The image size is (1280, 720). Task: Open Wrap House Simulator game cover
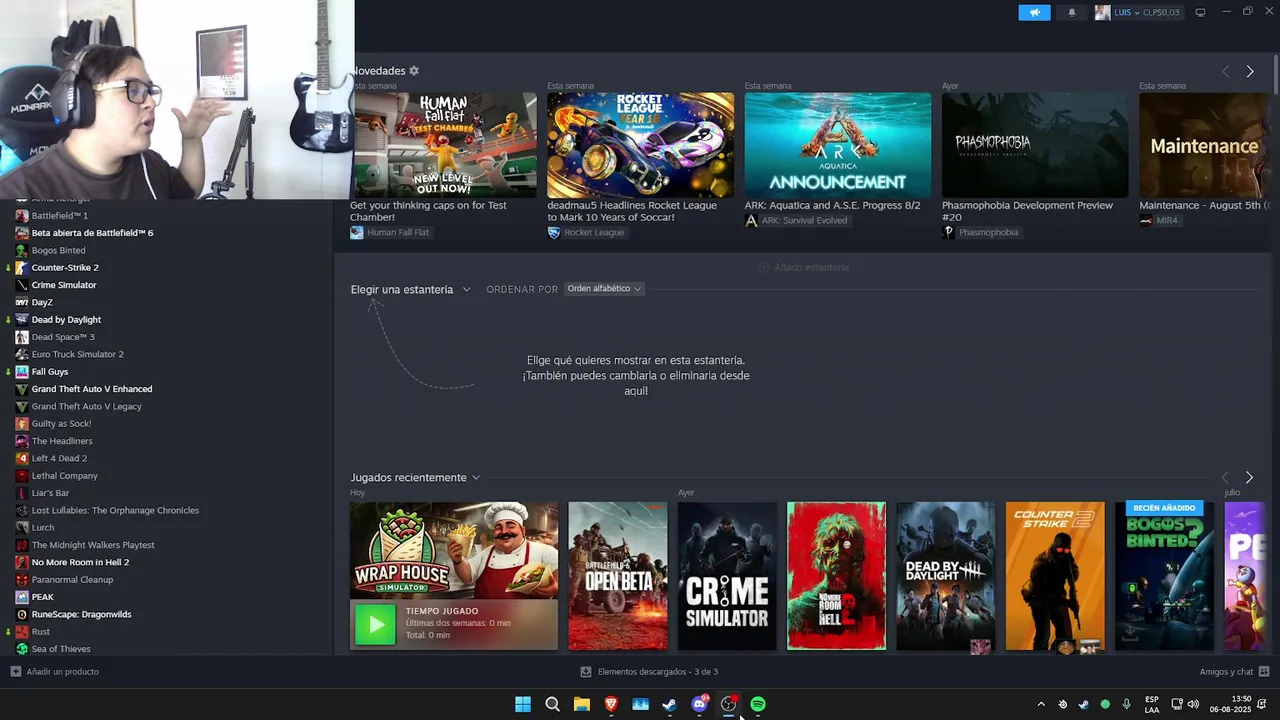pos(454,551)
